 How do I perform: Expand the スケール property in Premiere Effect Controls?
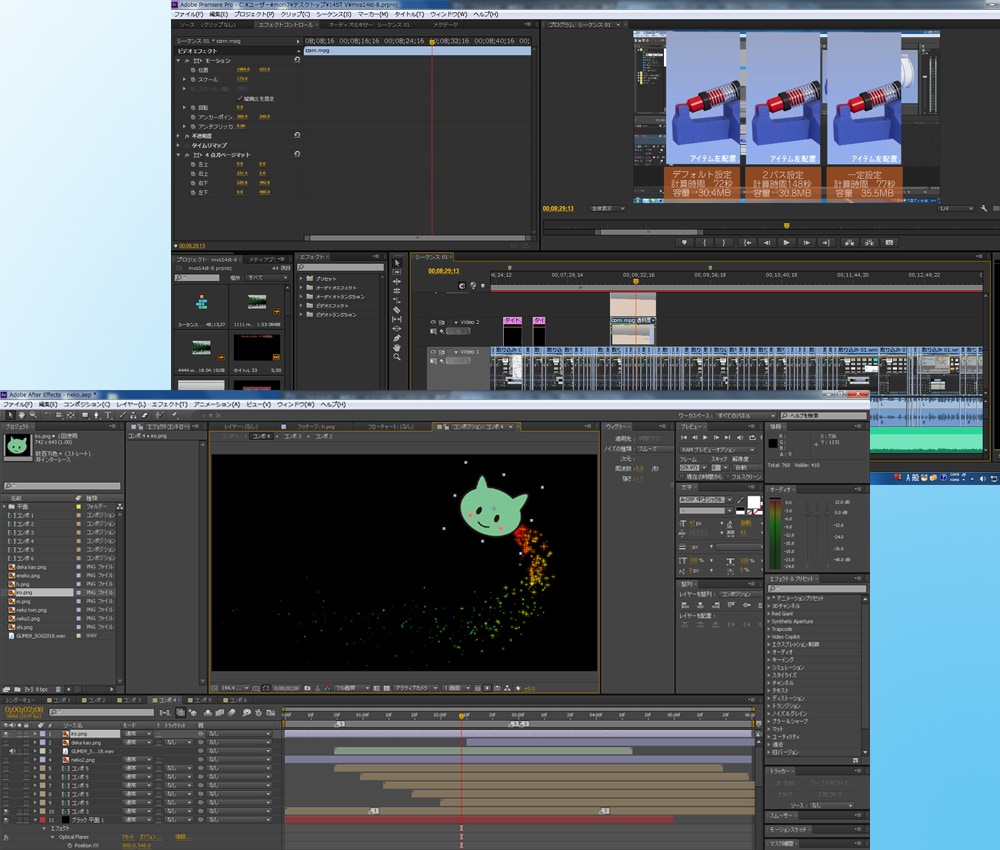point(185,79)
